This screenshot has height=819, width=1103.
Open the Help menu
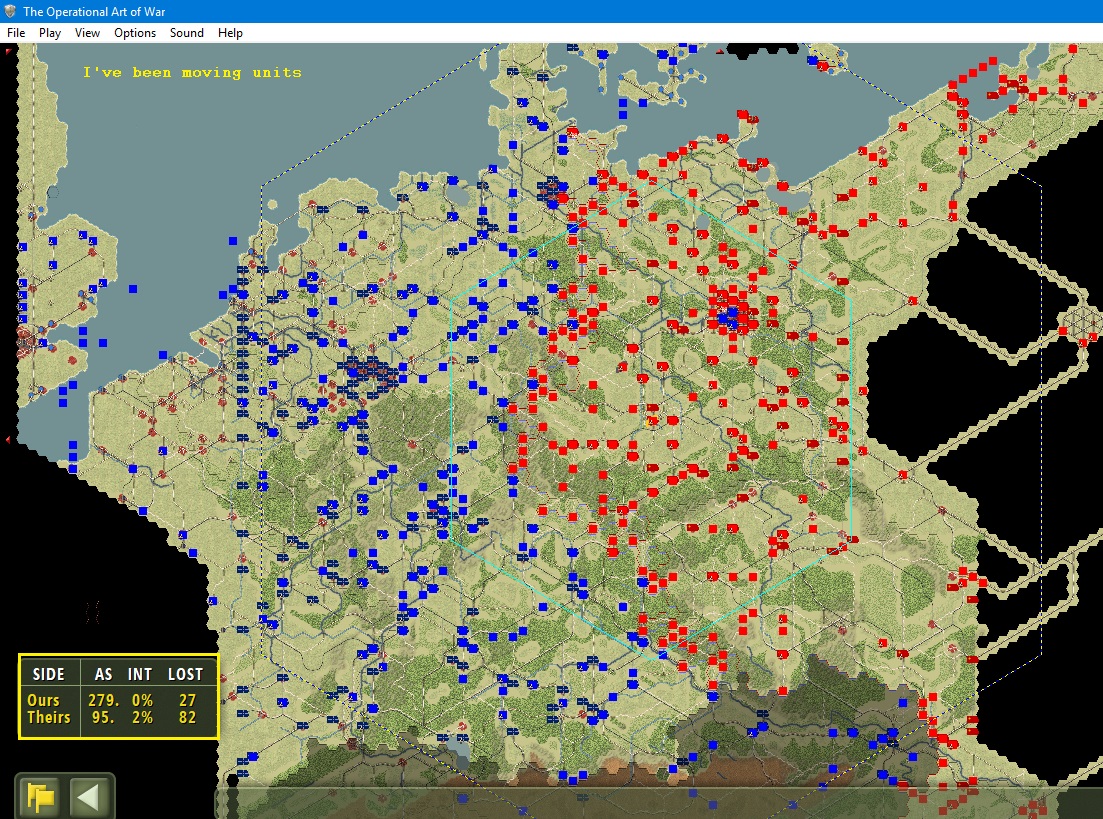point(230,32)
